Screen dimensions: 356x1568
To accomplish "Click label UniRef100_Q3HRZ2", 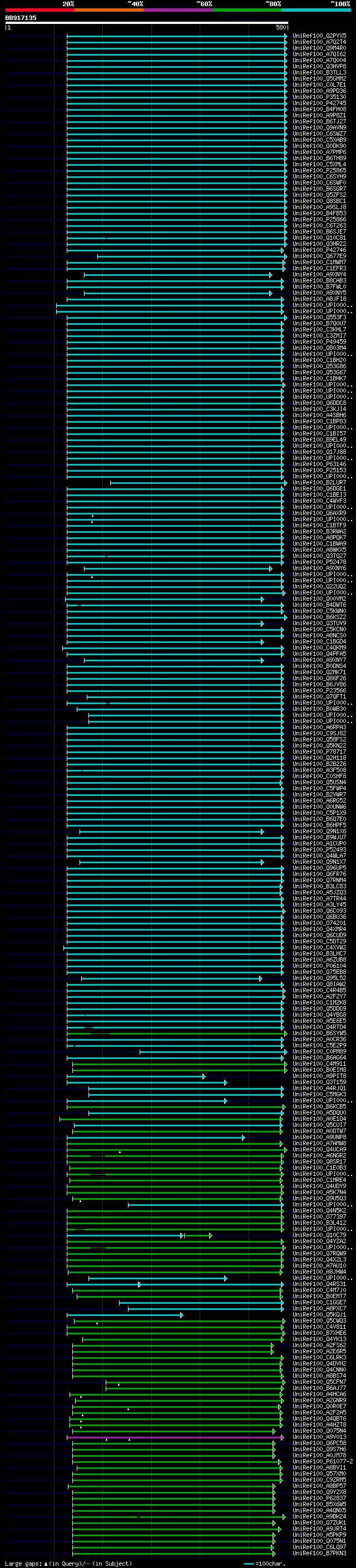I will coord(319,244).
